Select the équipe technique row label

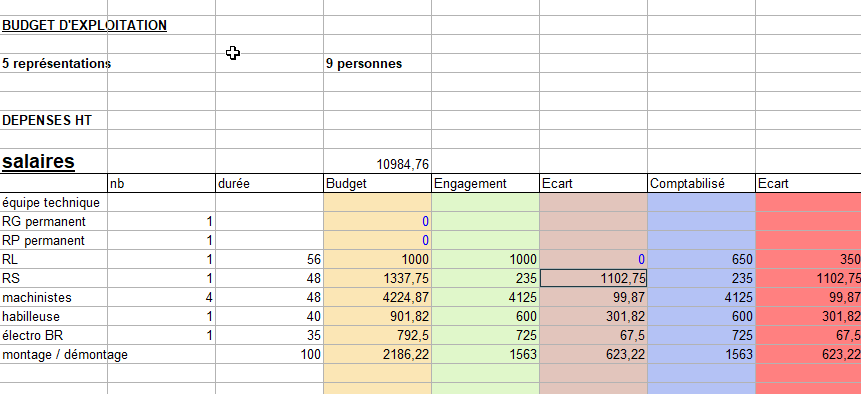tap(54, 202)
